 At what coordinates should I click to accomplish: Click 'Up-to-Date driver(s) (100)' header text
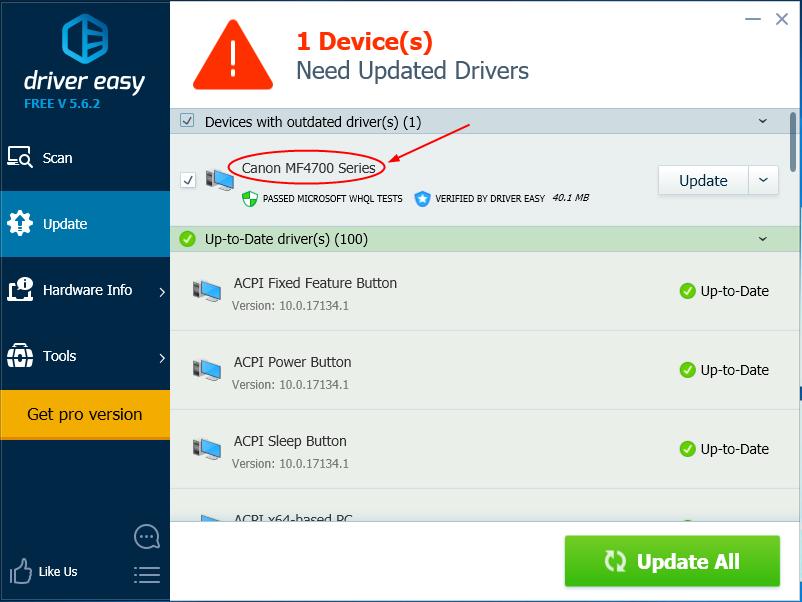pyautogui.click(x=286, y=239)
